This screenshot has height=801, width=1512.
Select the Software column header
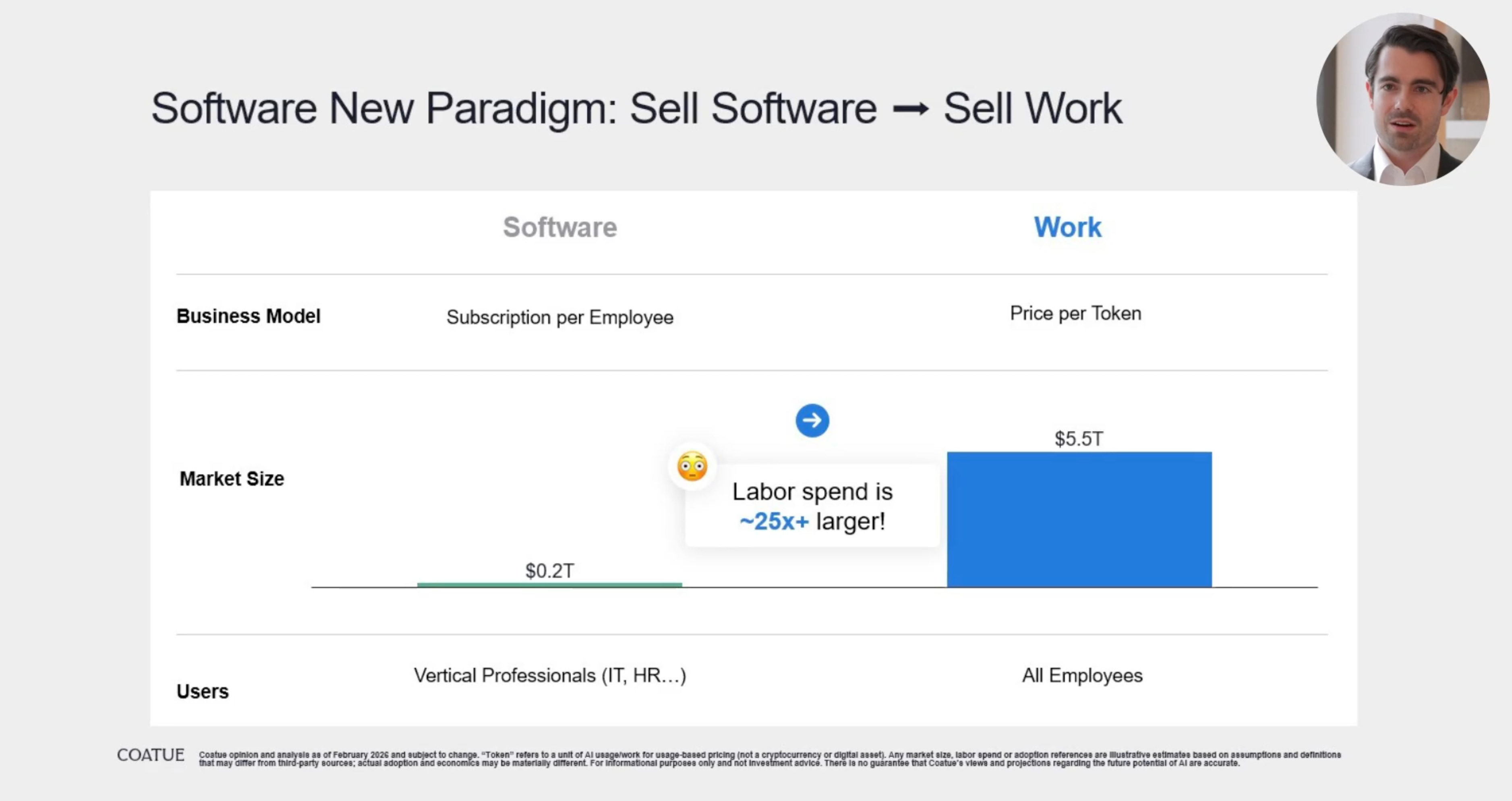[560, 227]
